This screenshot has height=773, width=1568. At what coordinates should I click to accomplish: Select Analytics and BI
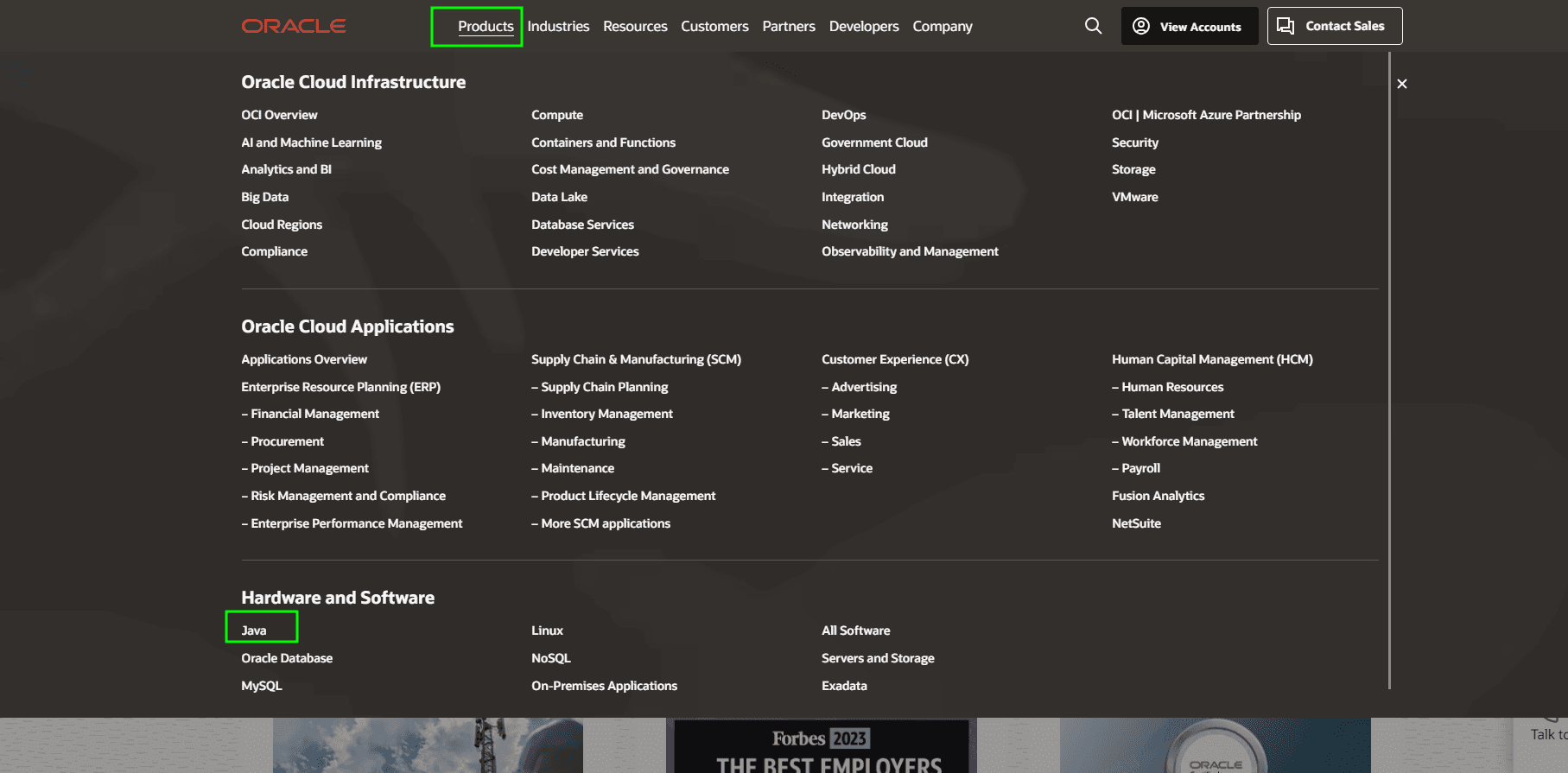tap(286, 169)
